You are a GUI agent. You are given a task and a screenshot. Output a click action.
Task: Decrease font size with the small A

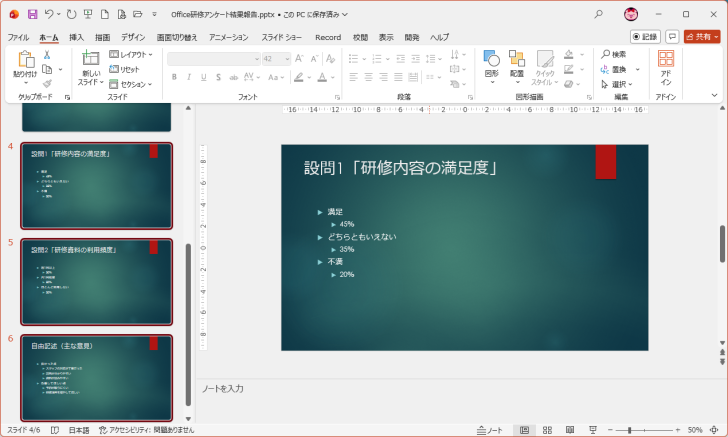click(314, 59)
